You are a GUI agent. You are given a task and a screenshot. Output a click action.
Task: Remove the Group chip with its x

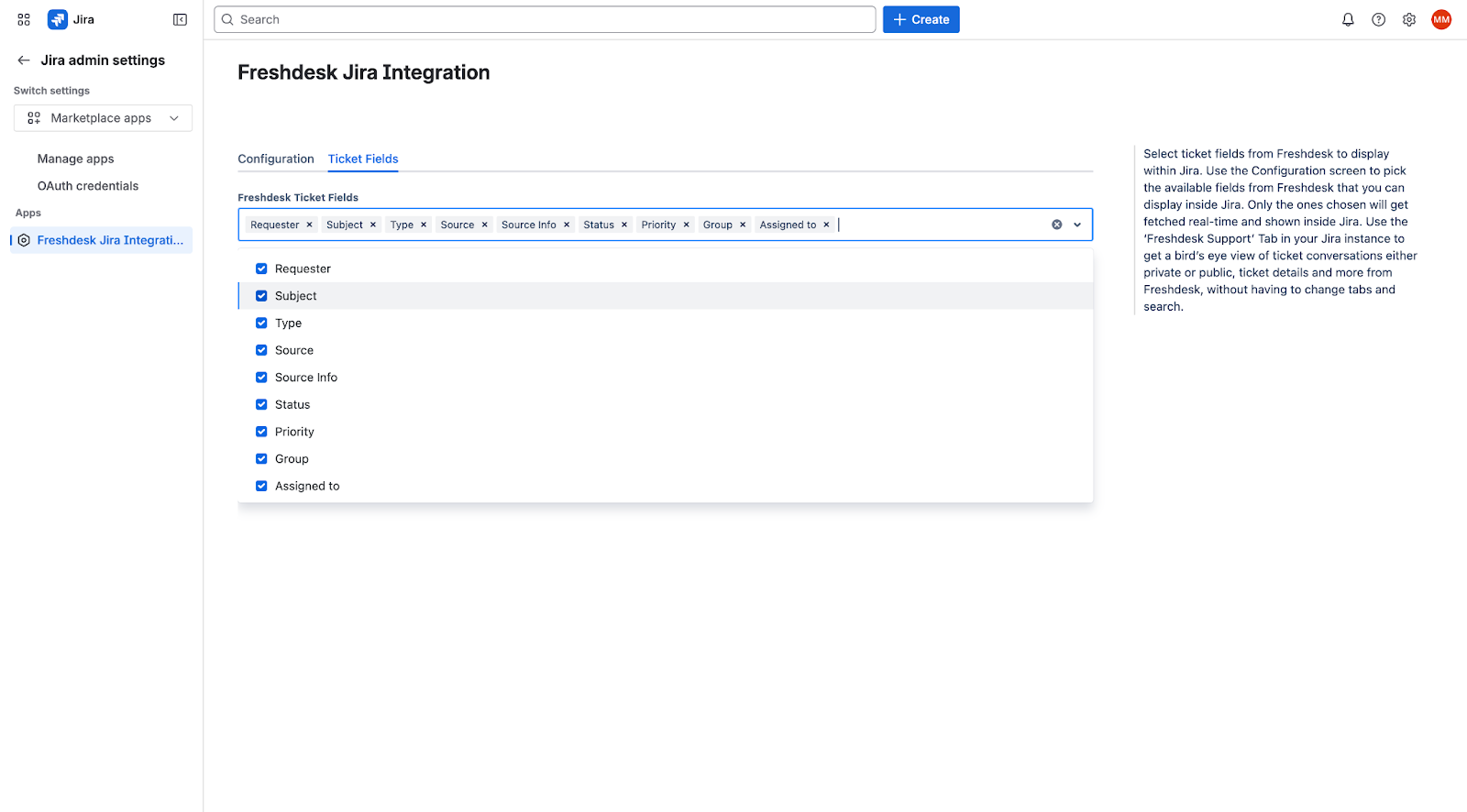[x=743, y=225]
